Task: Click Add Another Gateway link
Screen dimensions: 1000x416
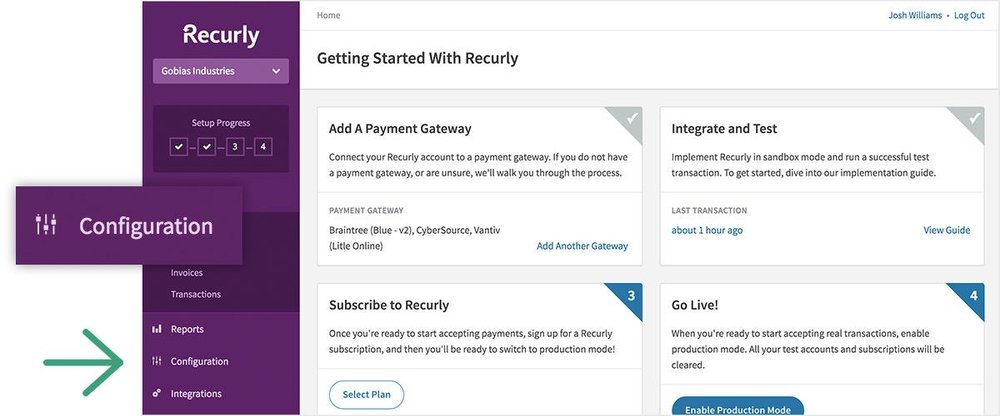Action: click(582, 246)
